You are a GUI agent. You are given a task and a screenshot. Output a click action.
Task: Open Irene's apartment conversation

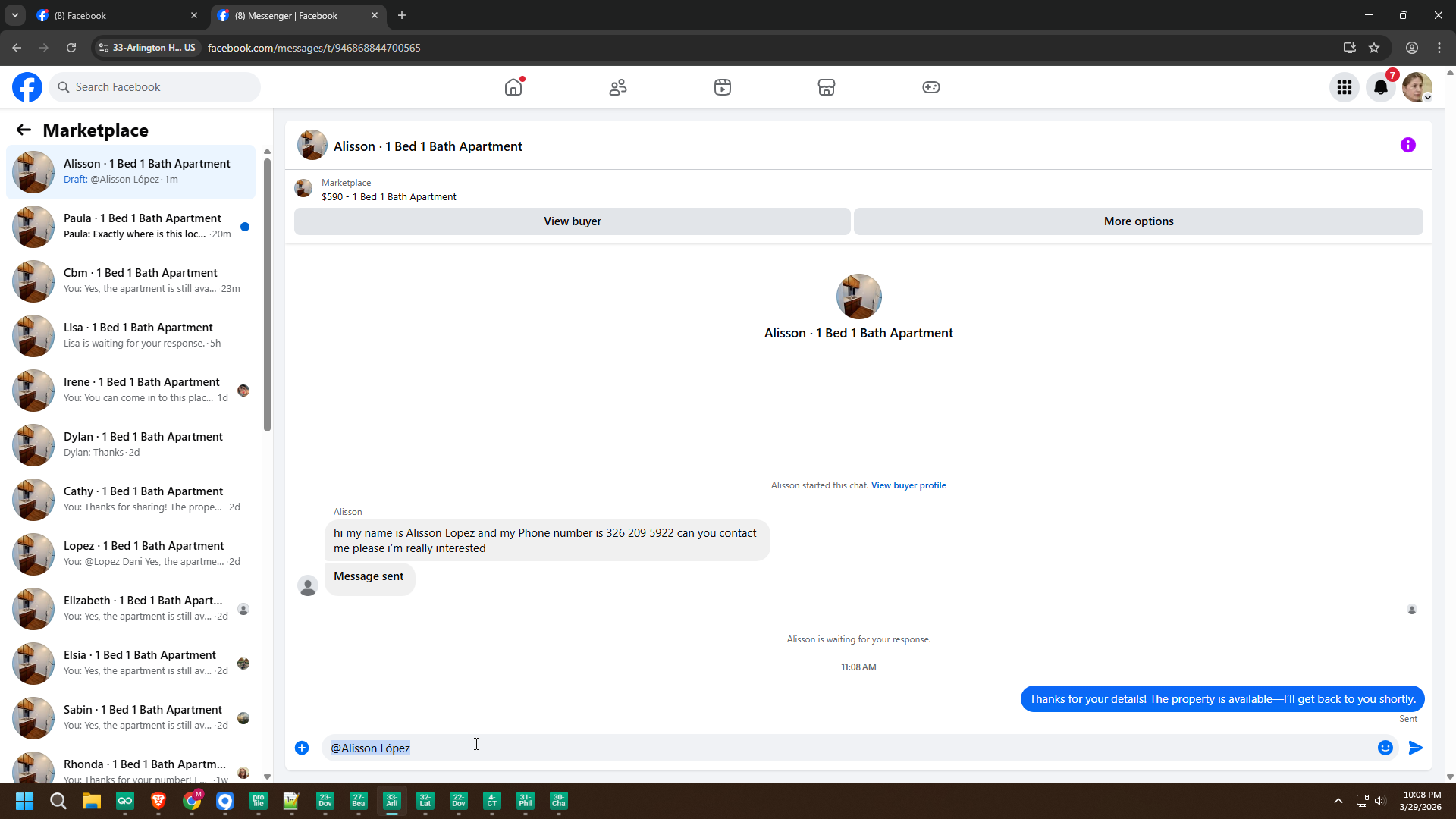click(131, 390)
